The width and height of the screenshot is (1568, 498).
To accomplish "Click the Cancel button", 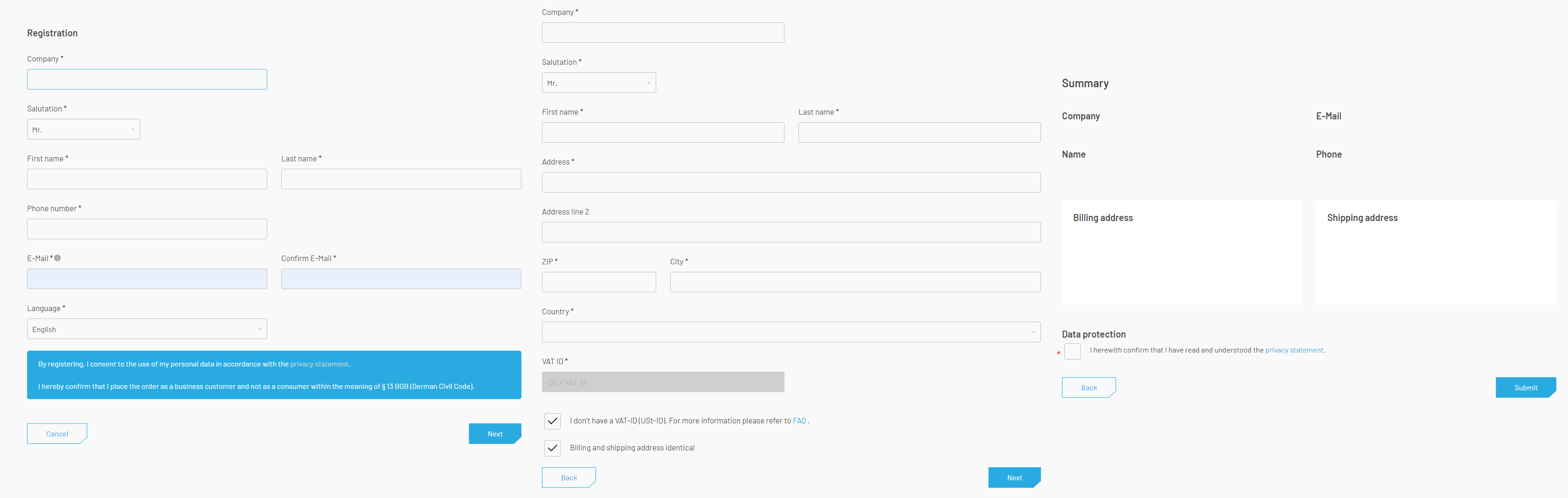I will 56,434.
